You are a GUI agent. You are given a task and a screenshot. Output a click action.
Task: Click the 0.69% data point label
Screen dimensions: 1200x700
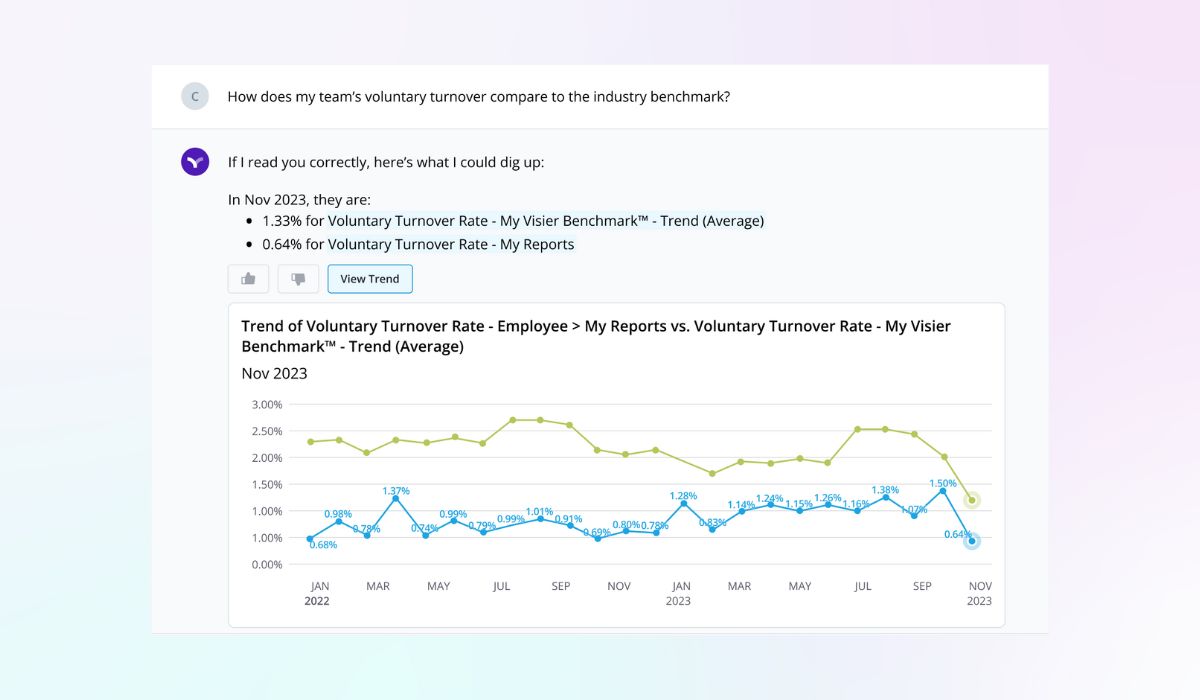click(597, 532)
